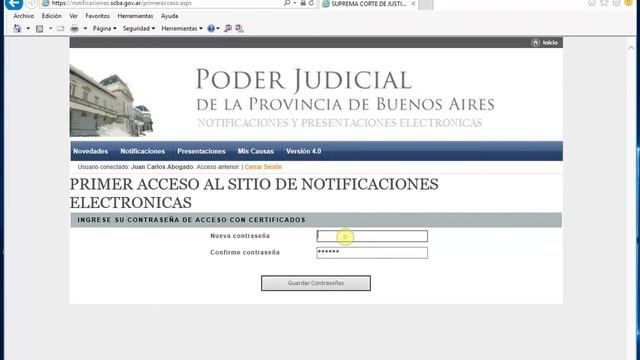Click the browser forward arrow button
This screenshot has height=360, width=640.
click(31, 3)
